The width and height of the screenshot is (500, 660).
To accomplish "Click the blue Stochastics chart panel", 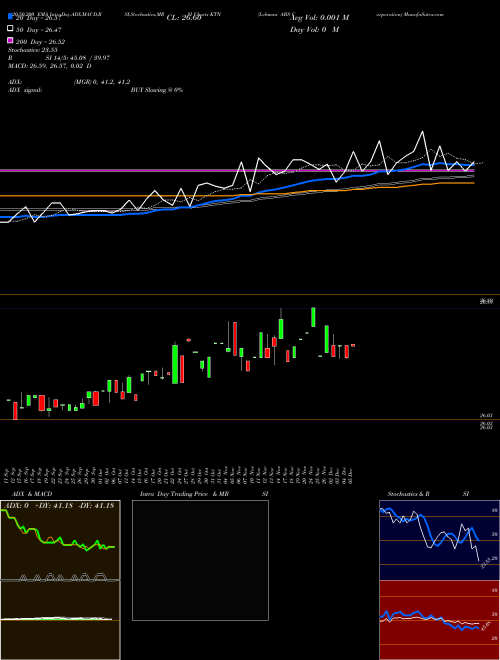I will tap(439, 540).
